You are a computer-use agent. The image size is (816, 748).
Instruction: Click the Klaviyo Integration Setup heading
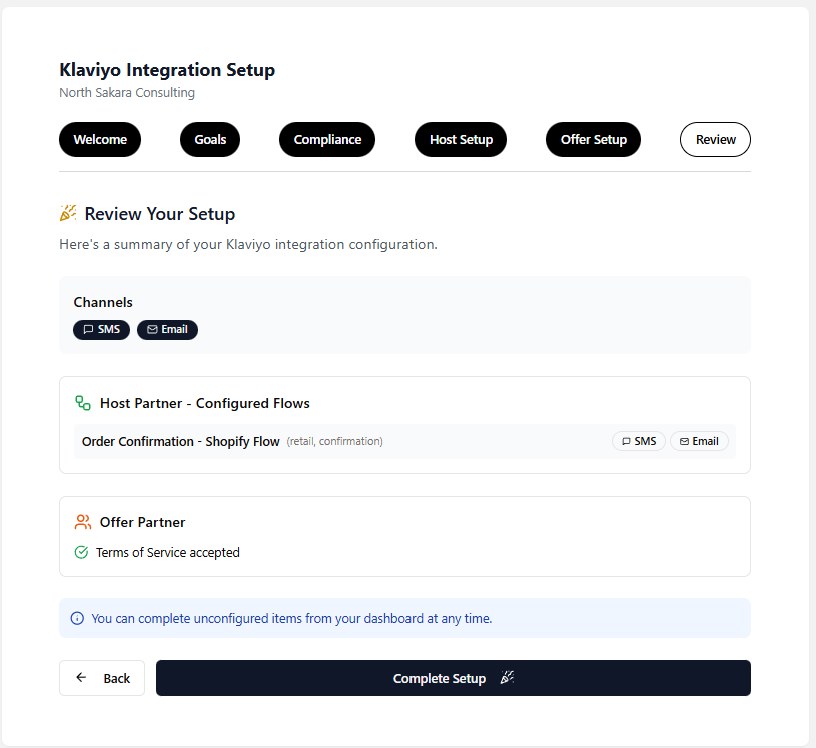coord(167,70)
